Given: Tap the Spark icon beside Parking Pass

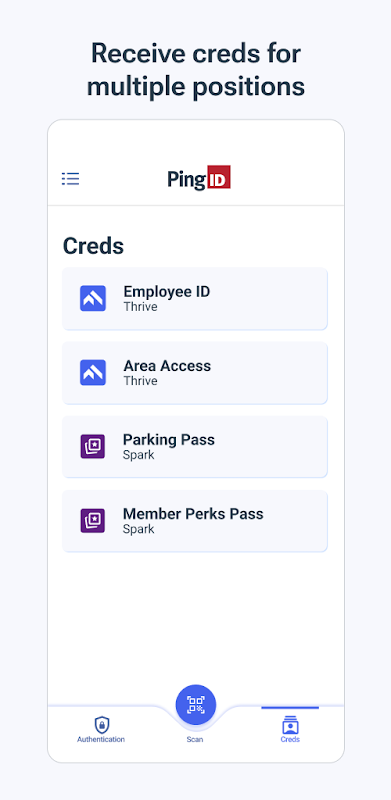Looking at the screenshot, I should 93,446.
